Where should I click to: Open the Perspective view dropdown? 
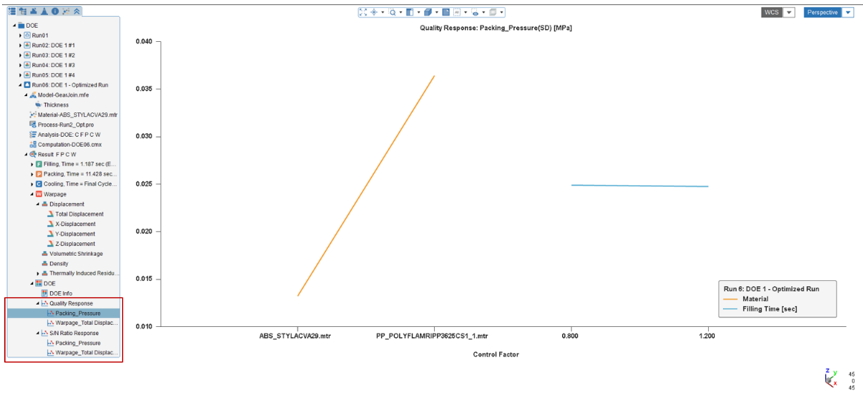(x=828, y=12)
